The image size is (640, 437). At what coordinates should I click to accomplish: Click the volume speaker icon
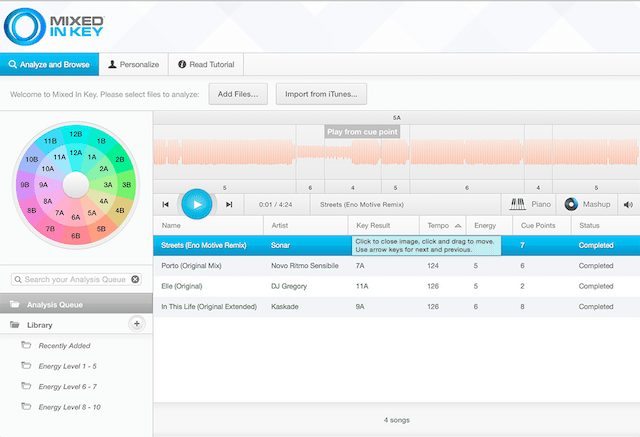click(x=628, y=204)
